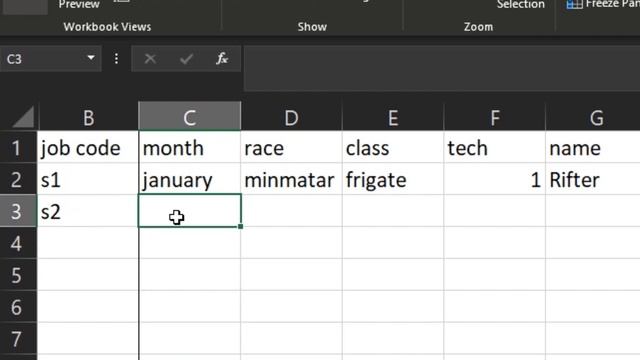Click the 'job code' cell

[88, 147]
